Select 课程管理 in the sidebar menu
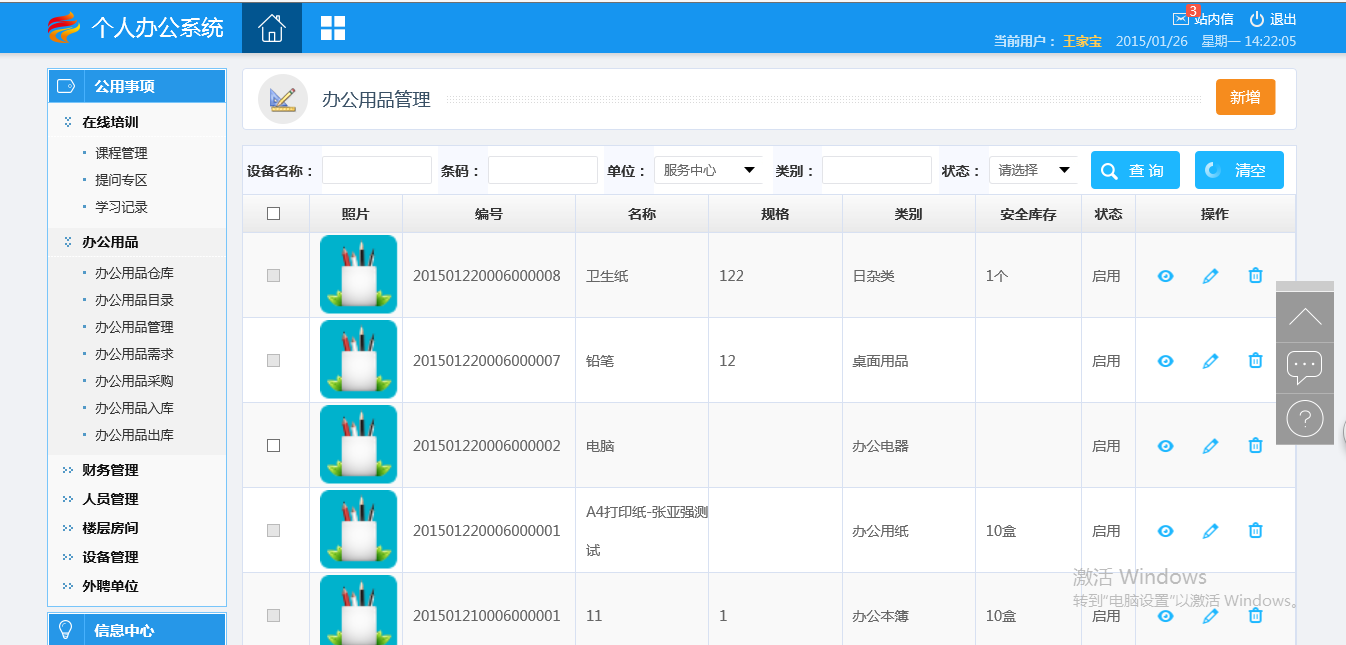Viewport: 1346px width, 645px height. point(121,153)
